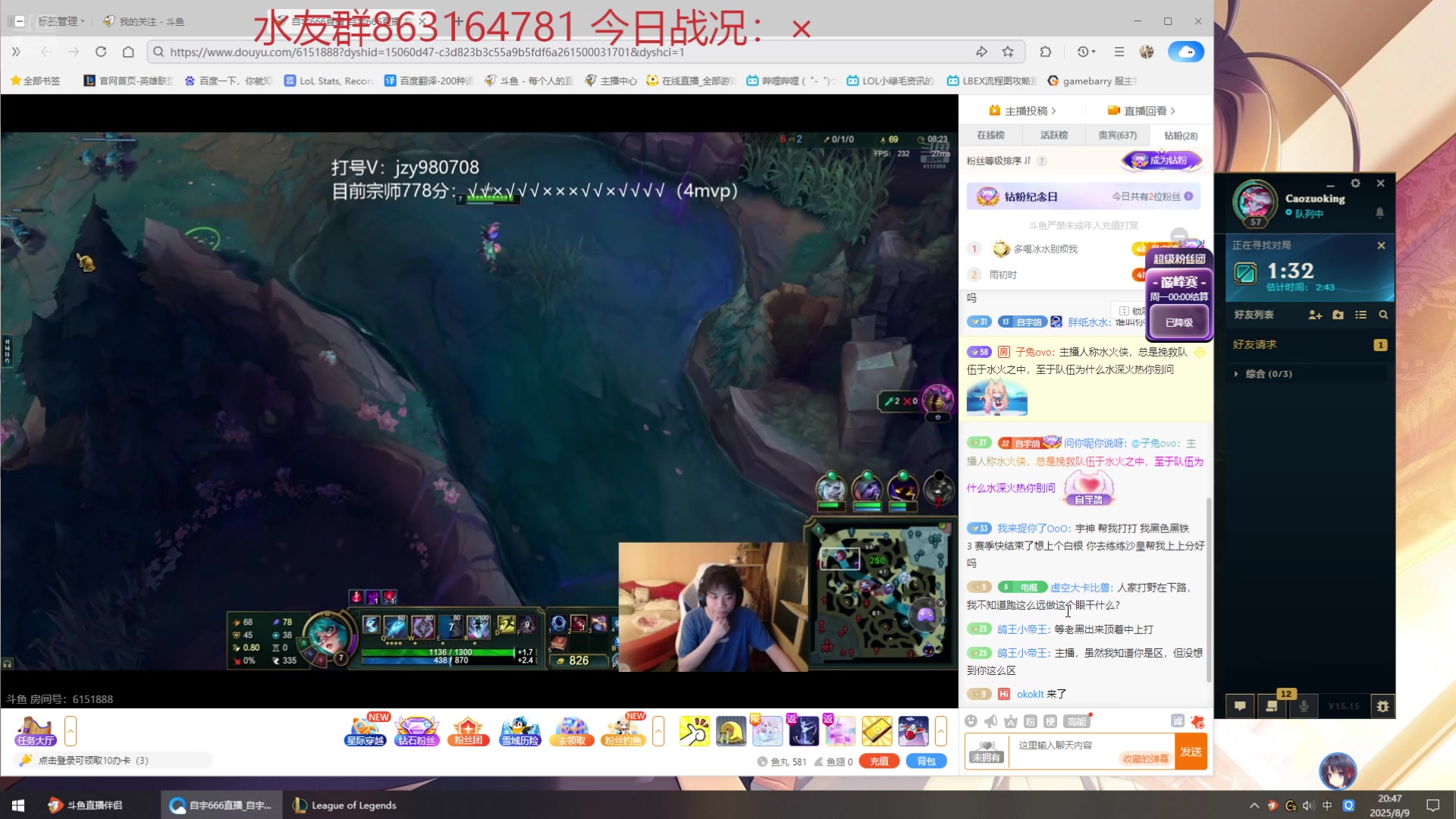Image resolution: width=1456 pixels, height=819 pixels.
Task: Open 斗鱼直播伴侣 from taskbar
Action: (x=85, y=805)
